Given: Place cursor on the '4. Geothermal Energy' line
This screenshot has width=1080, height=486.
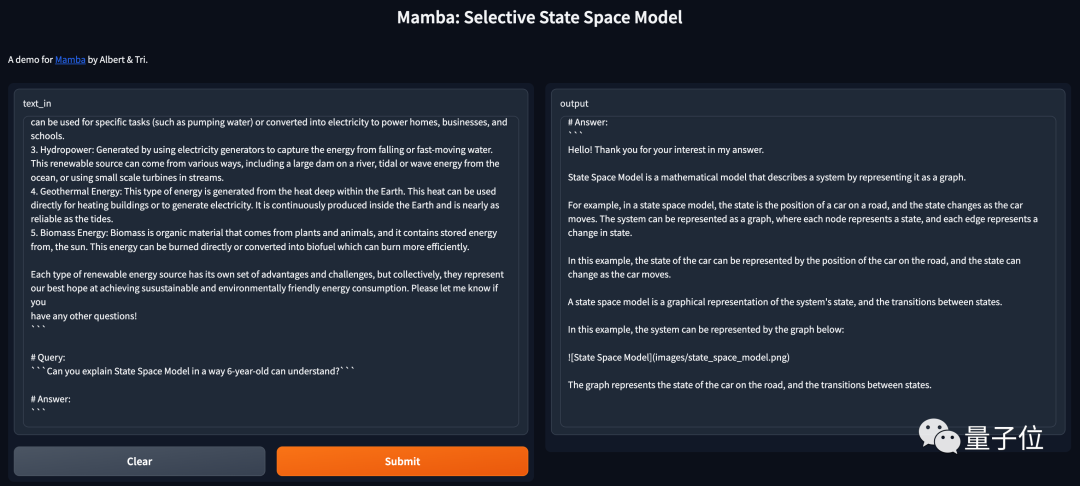Looking at the screenshot, I should pos(264,191).
